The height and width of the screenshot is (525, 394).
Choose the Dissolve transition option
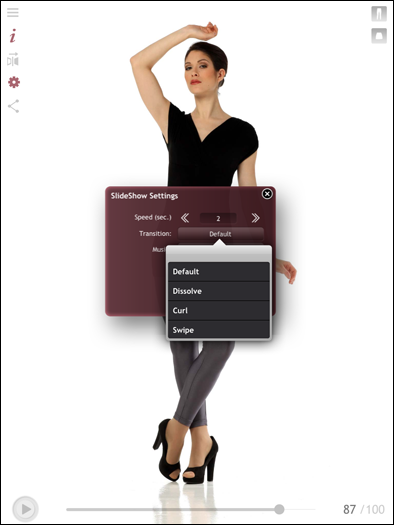click(219, 291)
